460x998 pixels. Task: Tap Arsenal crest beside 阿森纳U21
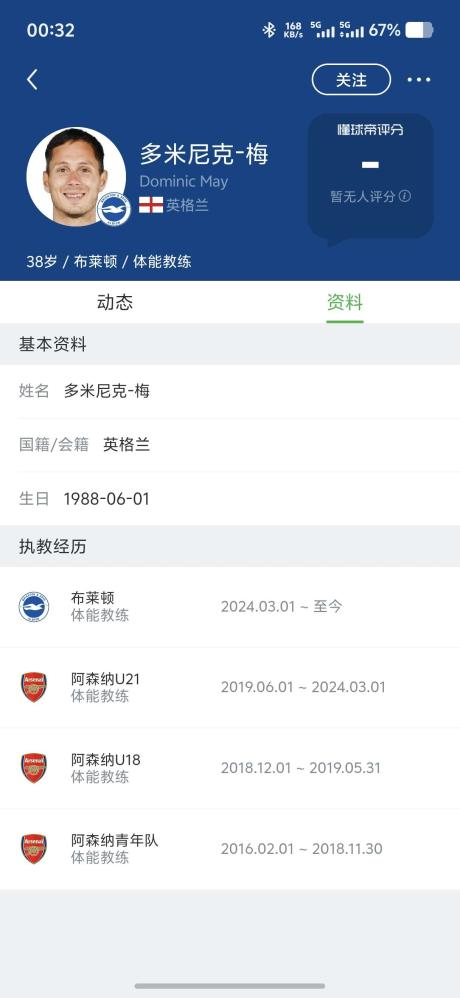(x=34, y=687)
